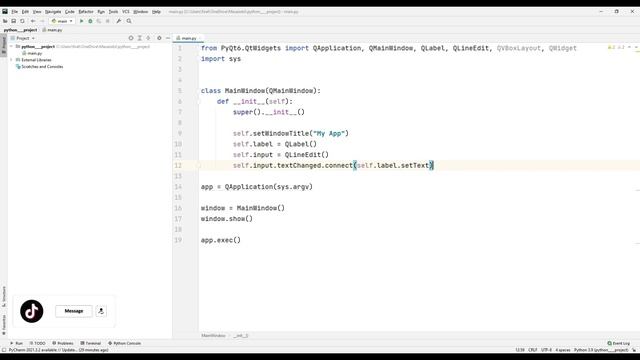Toggle the Project tool window side tab
This screenshot has width=640, height=360.
[4, 44]
